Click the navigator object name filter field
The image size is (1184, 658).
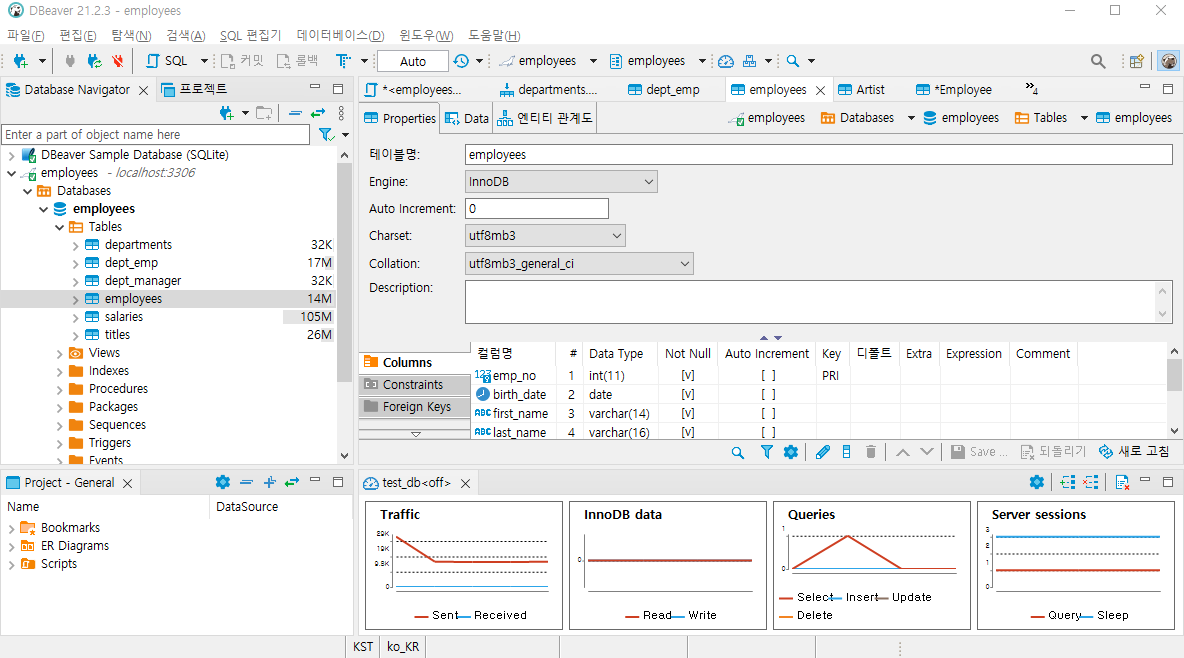click(x=156, y=134)
